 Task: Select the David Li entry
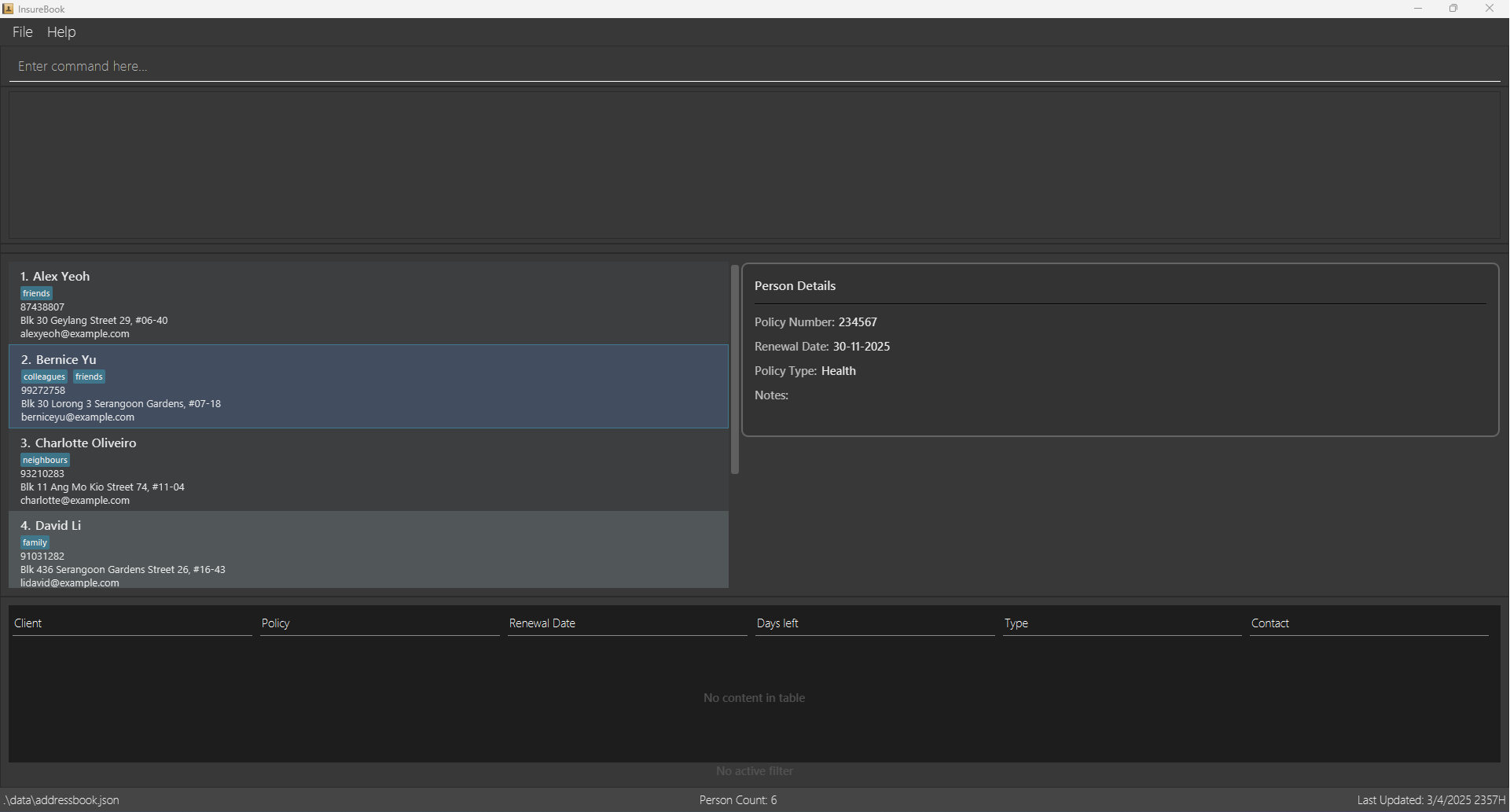369,550
